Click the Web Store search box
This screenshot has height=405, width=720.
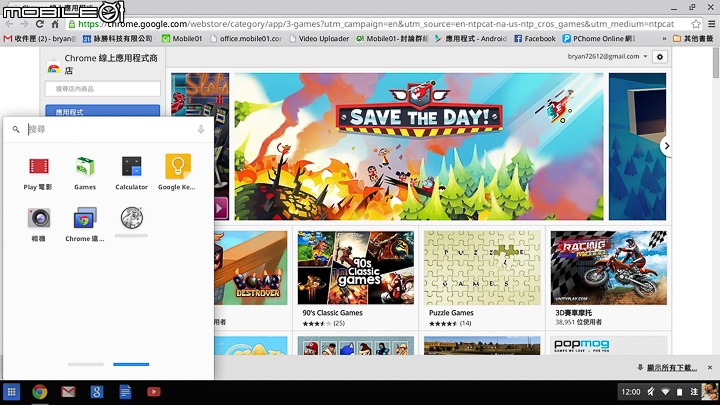(x=103, y=89)
